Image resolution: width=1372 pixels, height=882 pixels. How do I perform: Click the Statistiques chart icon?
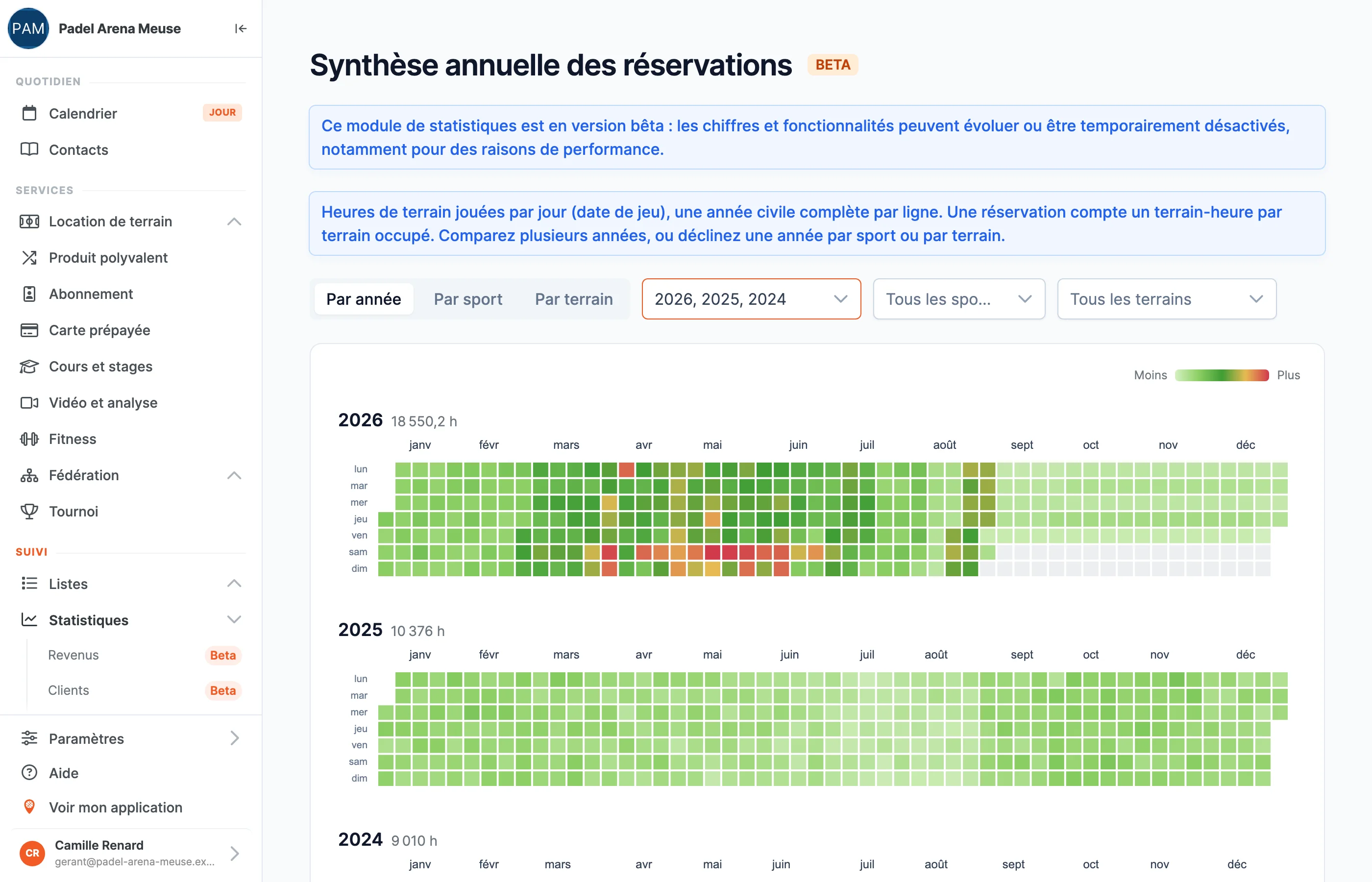tap(29, 620)
